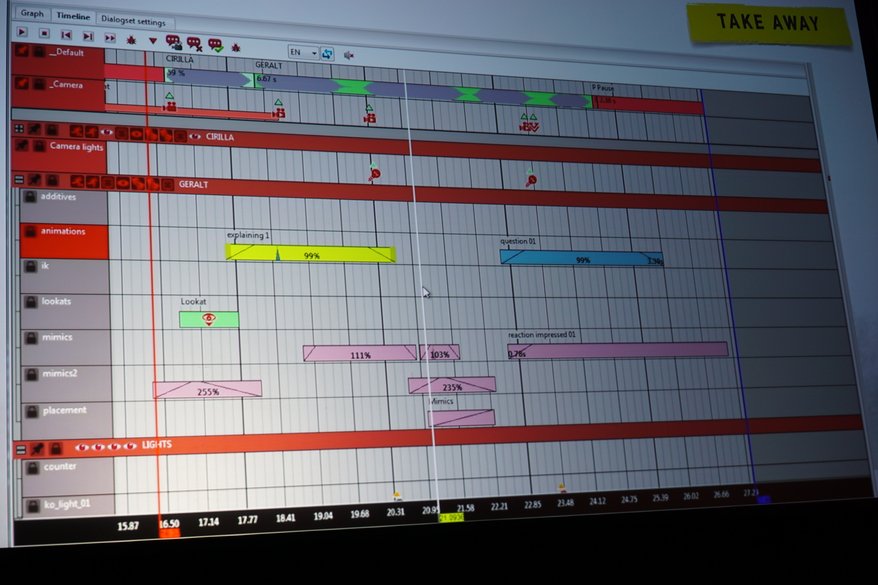The image size is (878, 585).
Task: Pin the _Default track
Action: pyautogui.click(x=22, y=51)
